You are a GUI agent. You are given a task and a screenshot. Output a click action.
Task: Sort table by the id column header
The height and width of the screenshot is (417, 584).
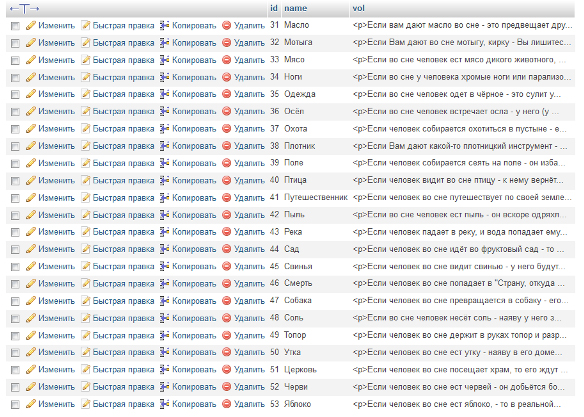(x=274, y=8)
